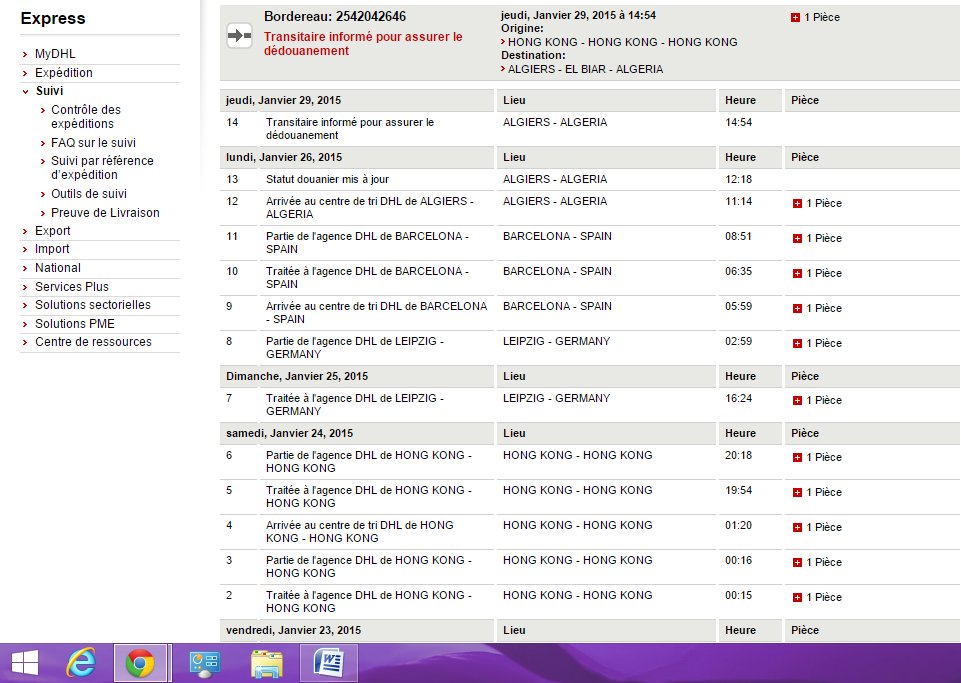Click the date header jeudi, Janvier 29, 2015
This screenshot has width=961, height=683.
tap(284, 100)
